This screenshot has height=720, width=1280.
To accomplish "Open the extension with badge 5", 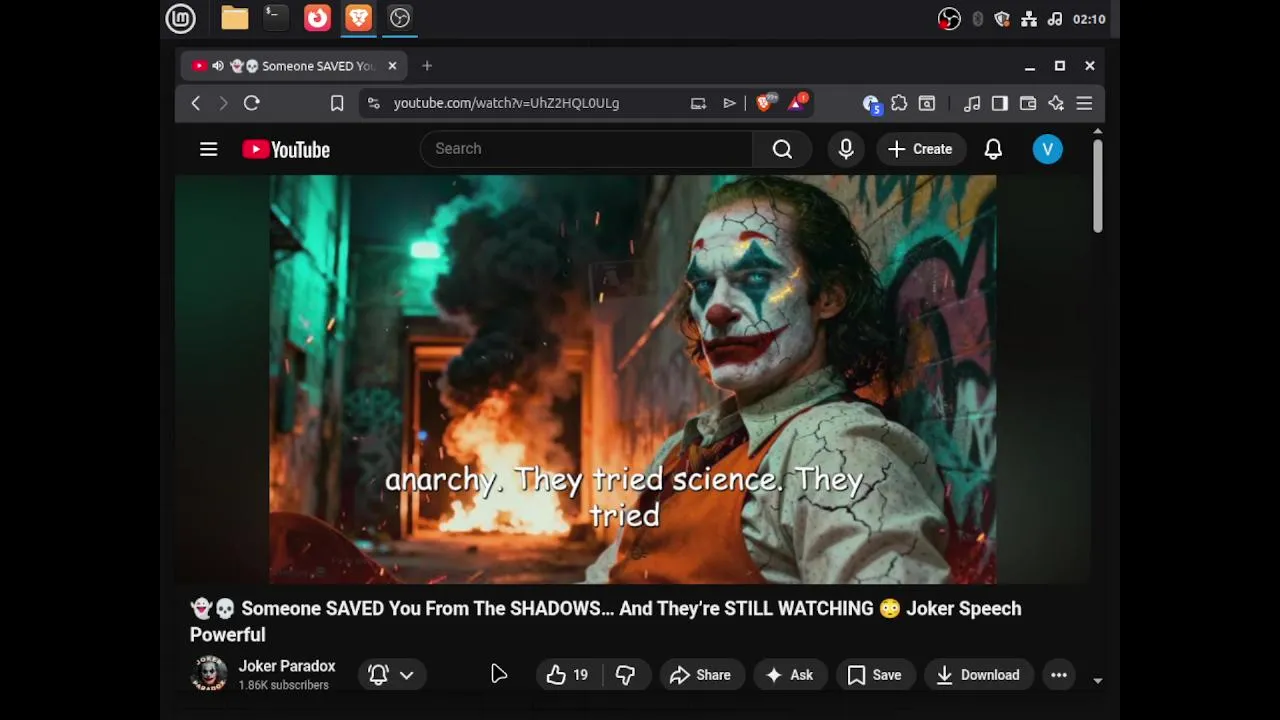I will coord(871,103).
